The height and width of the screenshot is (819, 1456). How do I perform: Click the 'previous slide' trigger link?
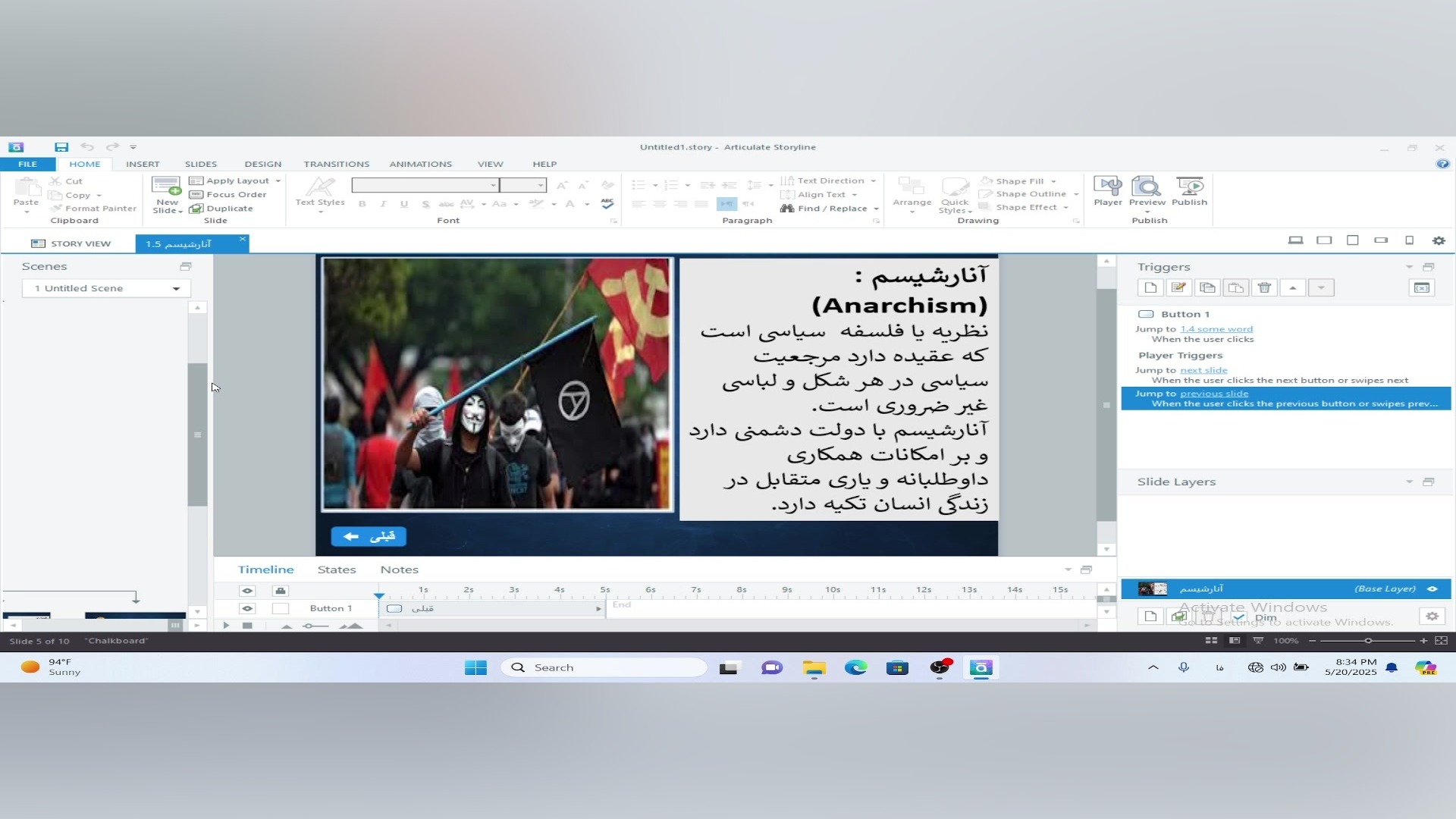[x=1213, y=394]
